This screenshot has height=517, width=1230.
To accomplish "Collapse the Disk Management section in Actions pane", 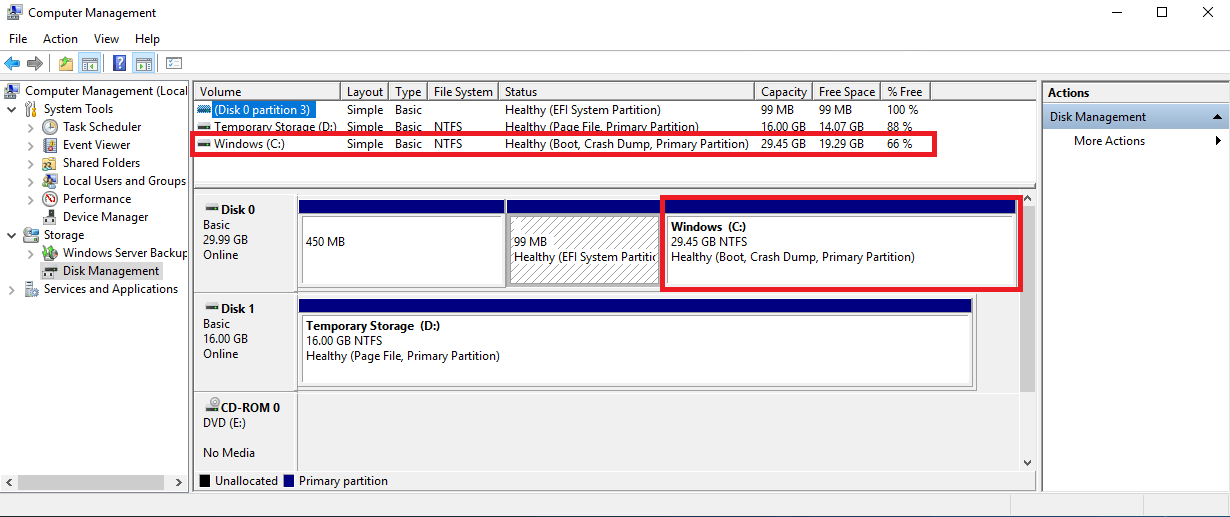I will point(1217,117).
